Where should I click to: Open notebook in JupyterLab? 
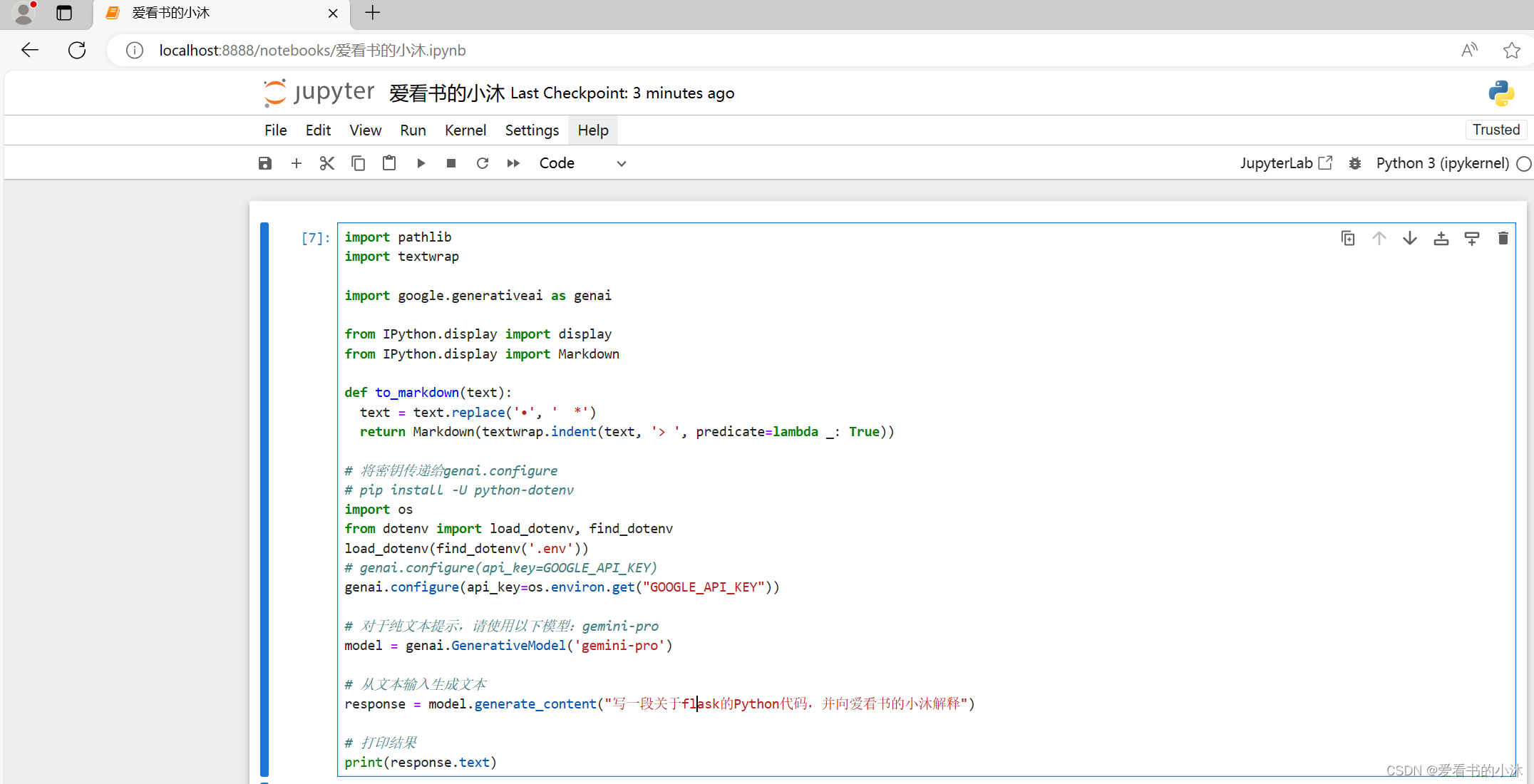click(1286, 163)
